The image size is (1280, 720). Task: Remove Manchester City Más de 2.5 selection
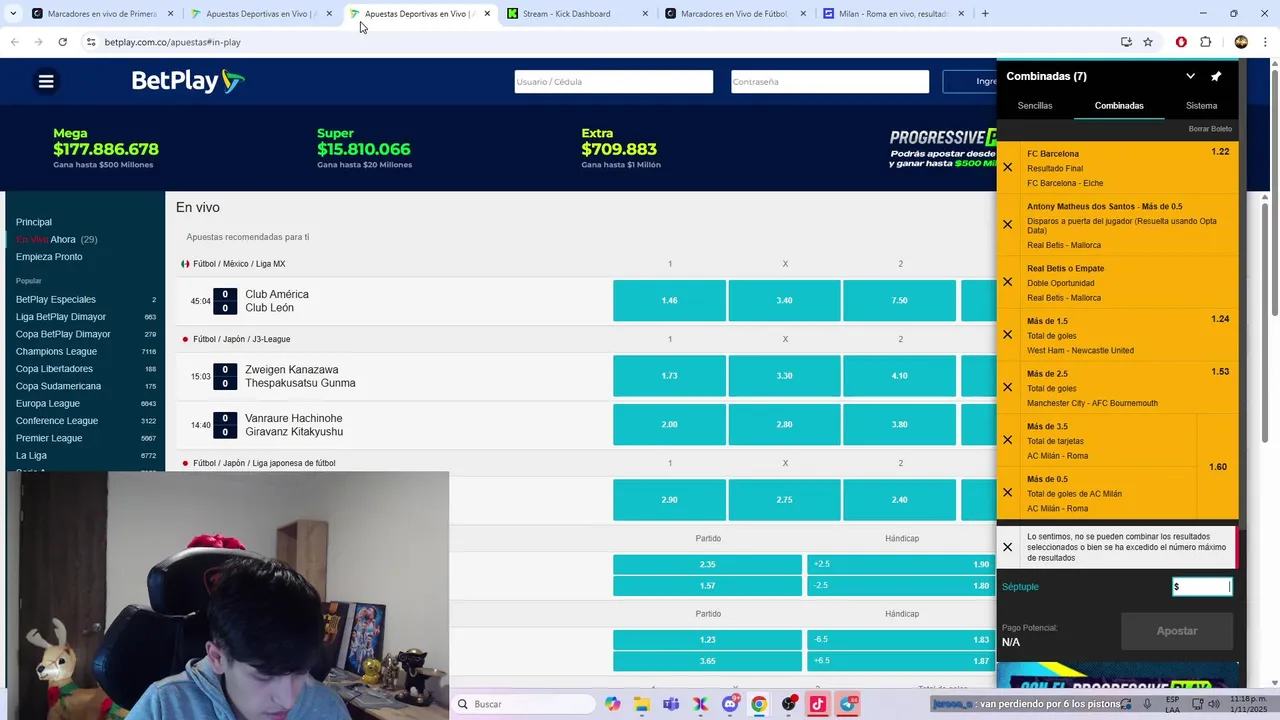tap(1007, 387)
